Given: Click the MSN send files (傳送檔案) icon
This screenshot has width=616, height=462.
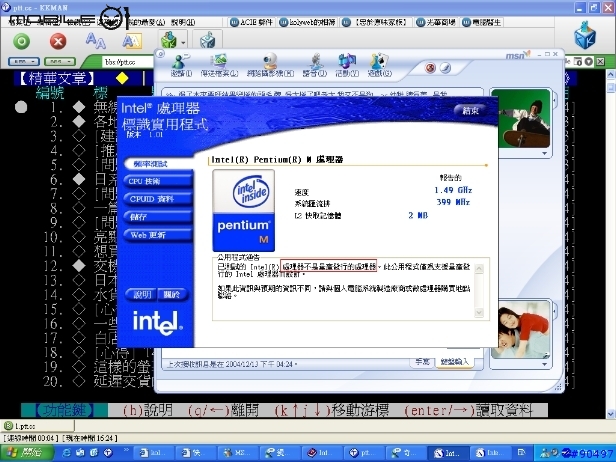Looking at the screenshot, I should pyautogui.click(x=219, y=65).
